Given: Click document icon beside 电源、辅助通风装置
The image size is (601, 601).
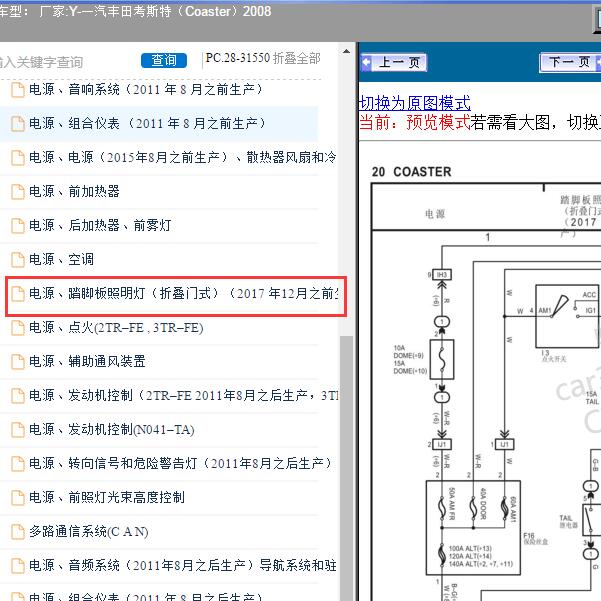Looking at the screenshot, I should pos(18,362).
